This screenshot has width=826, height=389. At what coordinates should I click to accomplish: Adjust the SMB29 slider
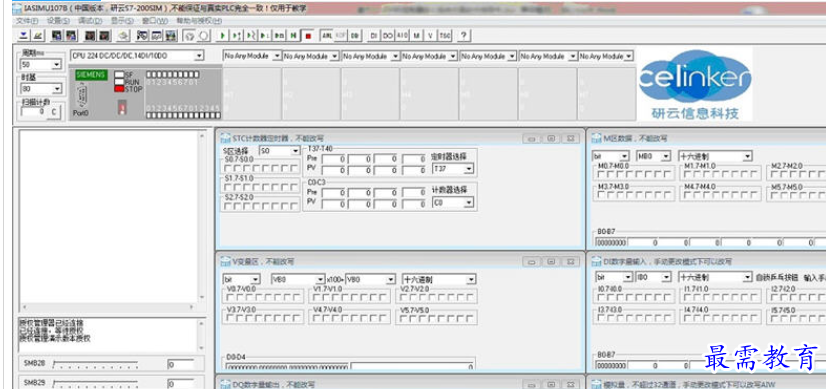point(95,383)
